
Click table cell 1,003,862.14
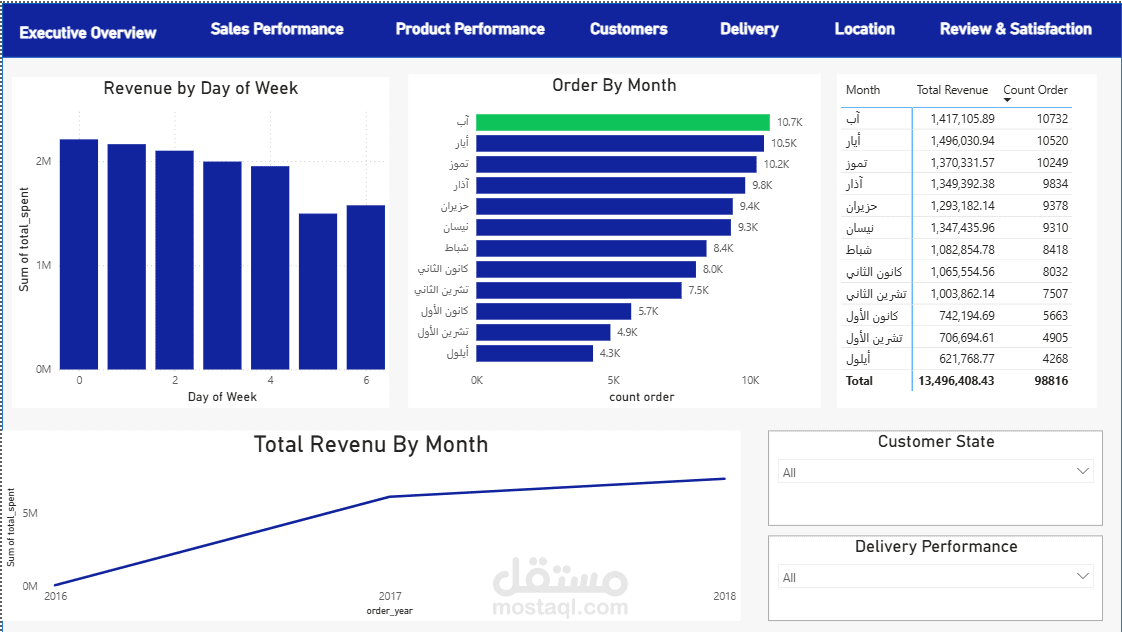pos(962,293)
